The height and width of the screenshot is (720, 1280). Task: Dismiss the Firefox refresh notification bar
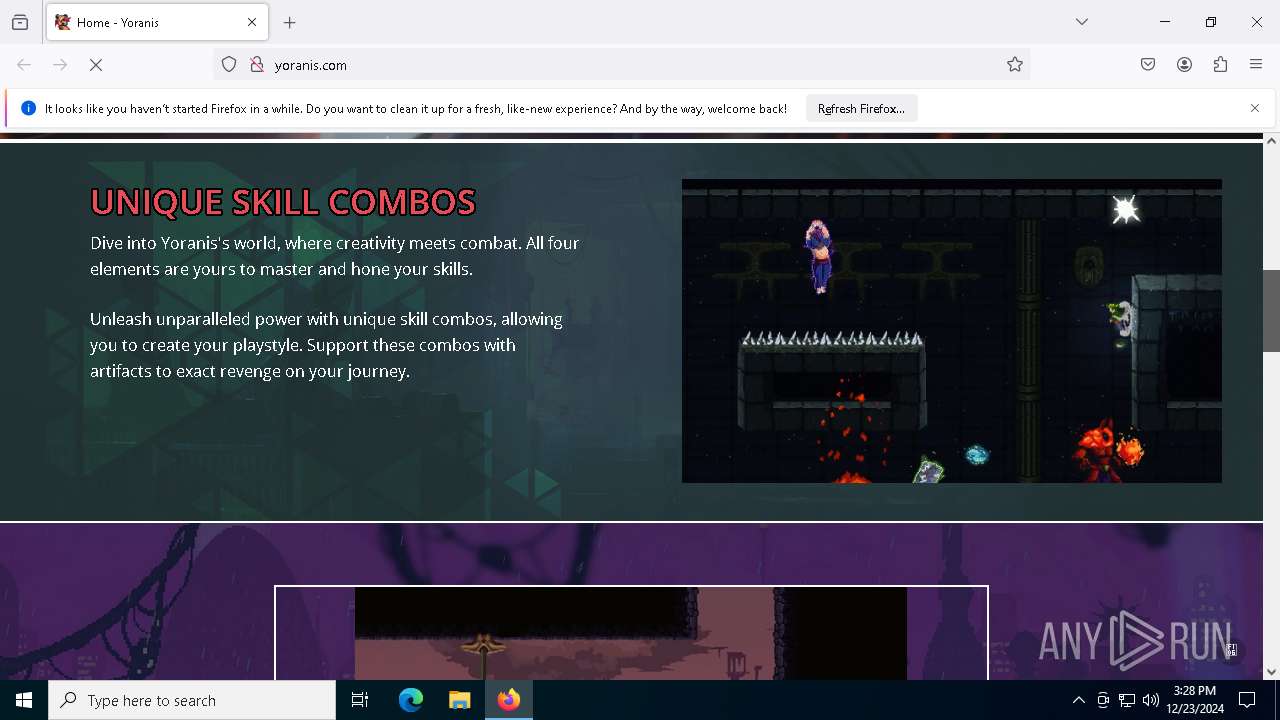pos(1255,108)
